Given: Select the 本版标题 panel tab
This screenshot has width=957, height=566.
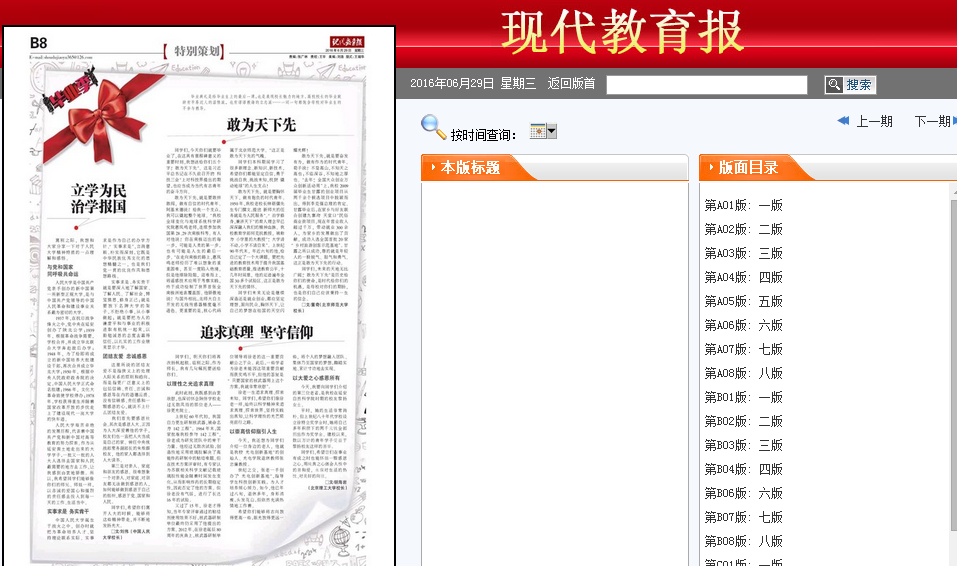Looking at the screenshot, I should (471, 167).
